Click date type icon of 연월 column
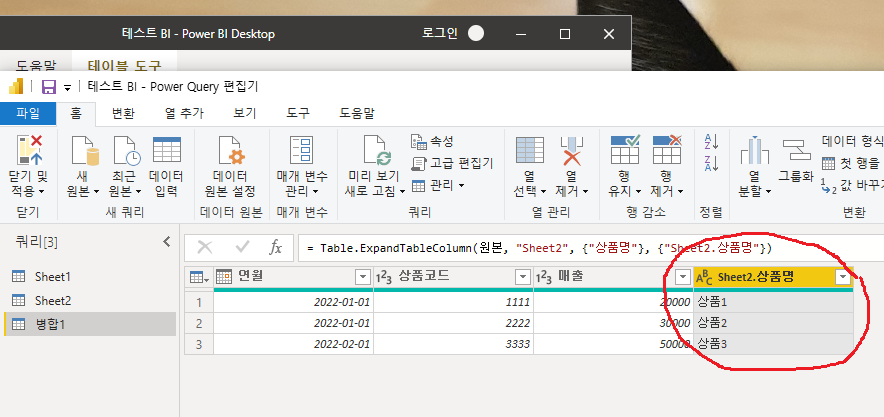 (x=224, y=276)
